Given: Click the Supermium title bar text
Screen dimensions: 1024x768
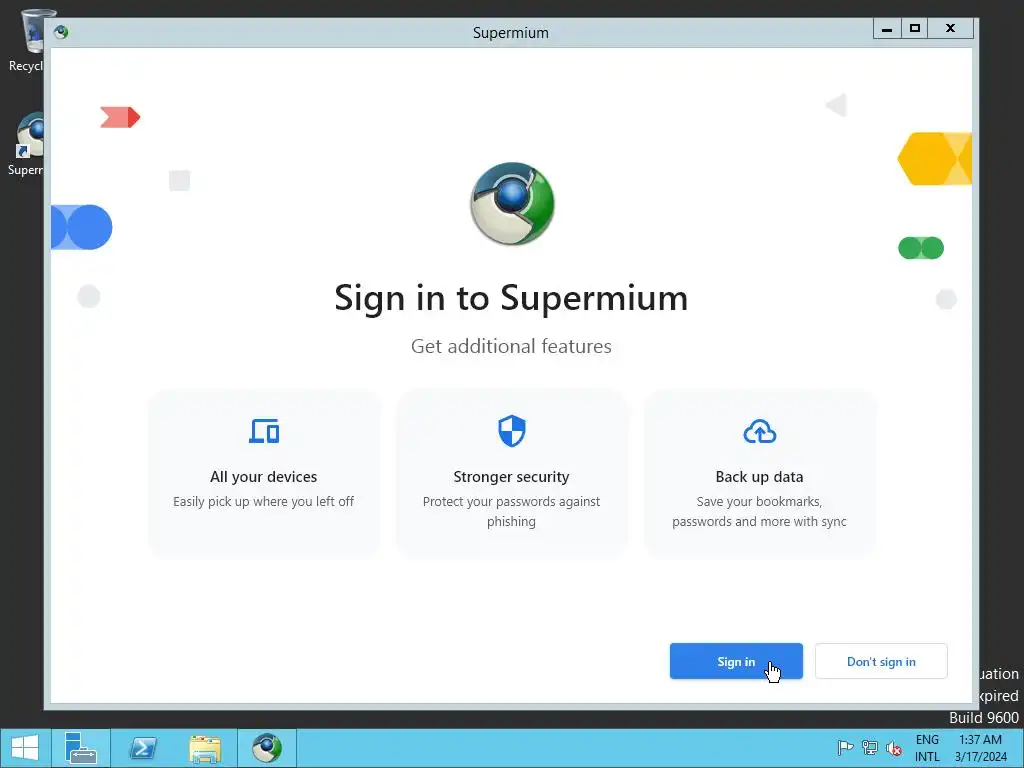Looking at the screenshot, I should pyautogui.click(x=511, y=33).
